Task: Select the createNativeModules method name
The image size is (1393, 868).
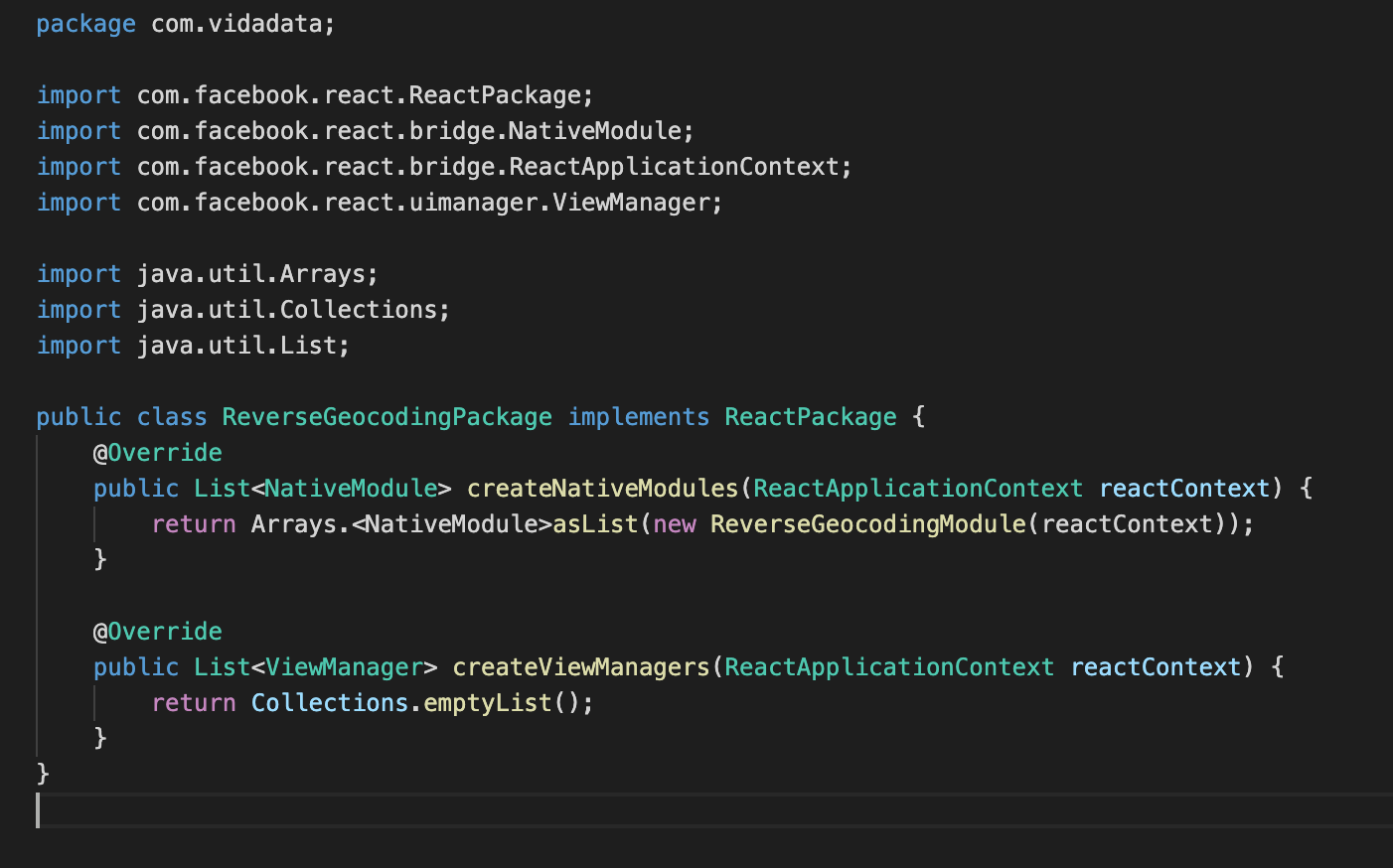Action: pyautogui.click(x=601, y=488)
